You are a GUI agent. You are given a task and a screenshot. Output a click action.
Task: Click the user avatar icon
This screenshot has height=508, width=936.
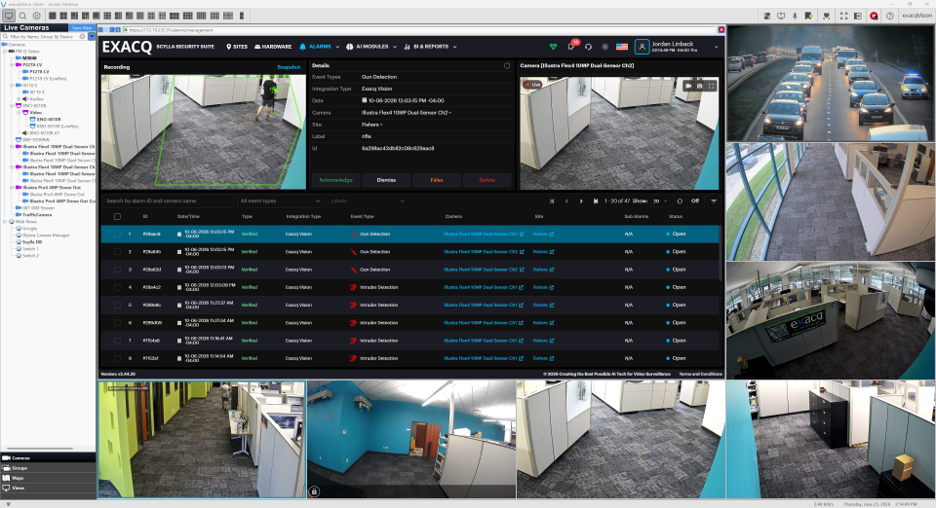click(642, 47)
